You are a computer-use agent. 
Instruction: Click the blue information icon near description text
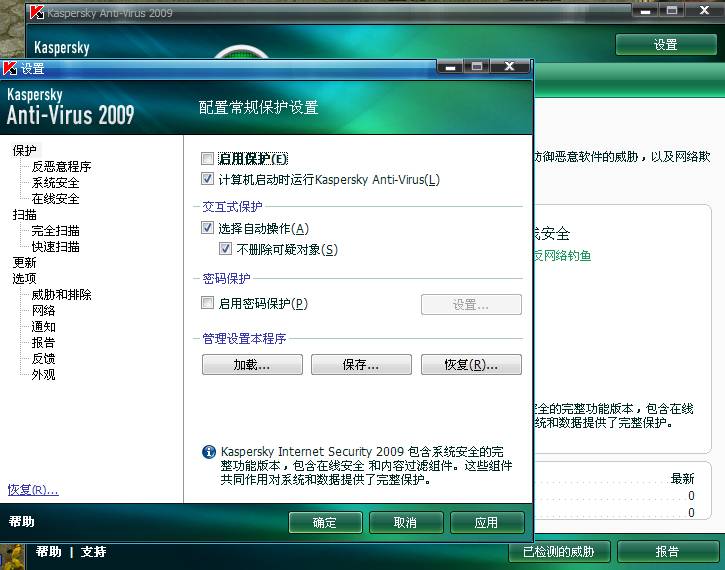click(209, 452)
